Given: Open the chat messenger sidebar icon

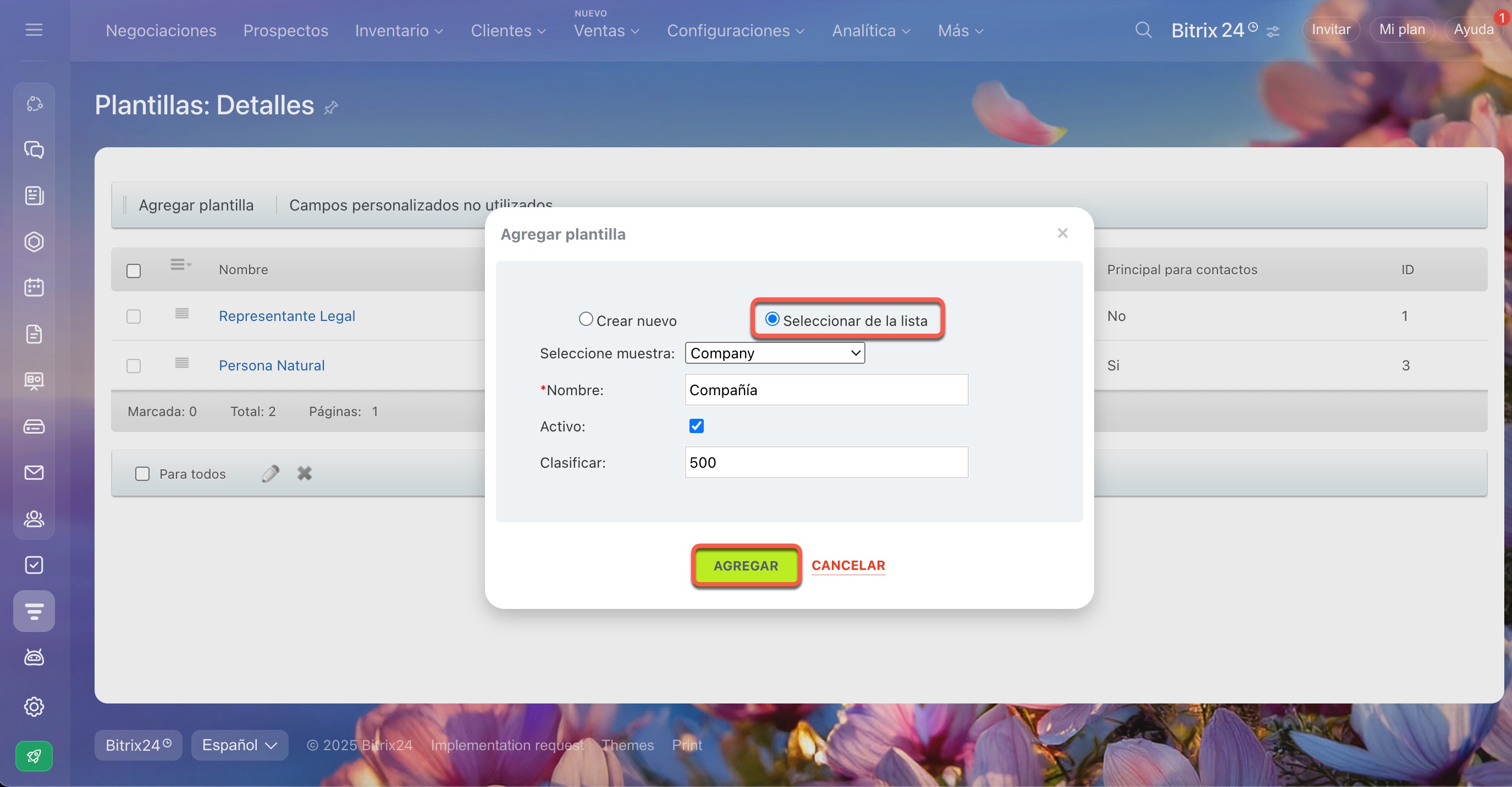Looking at the screenshot, I should [34, 149].
